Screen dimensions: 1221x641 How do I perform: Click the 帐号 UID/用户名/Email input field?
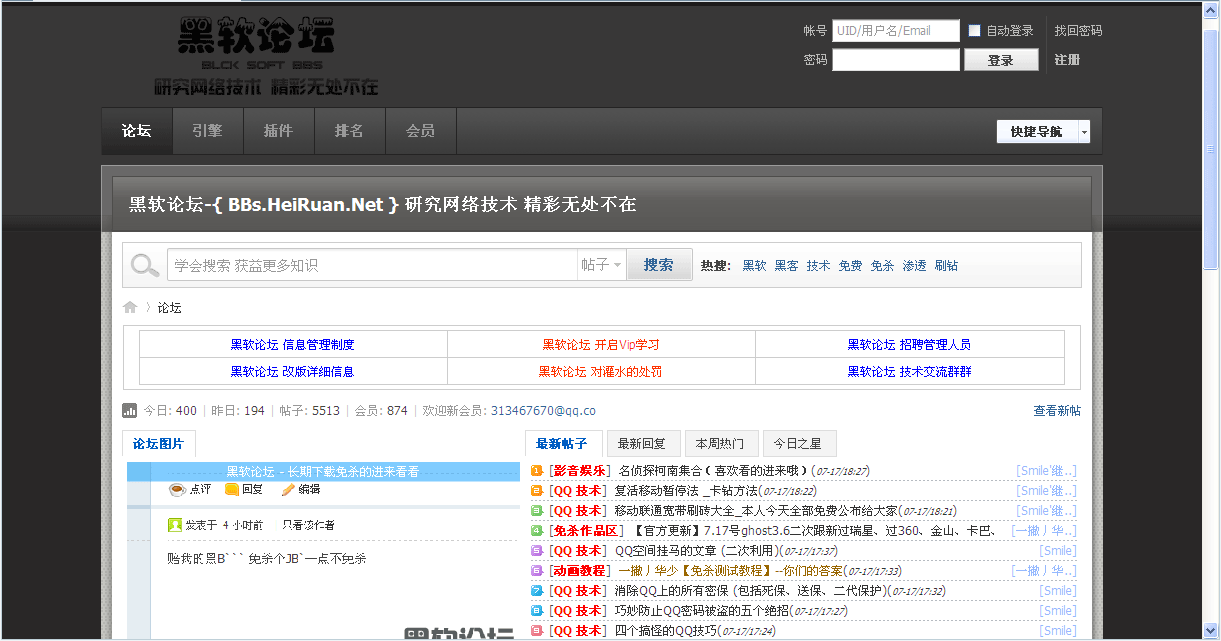click(x=896, y=31)
